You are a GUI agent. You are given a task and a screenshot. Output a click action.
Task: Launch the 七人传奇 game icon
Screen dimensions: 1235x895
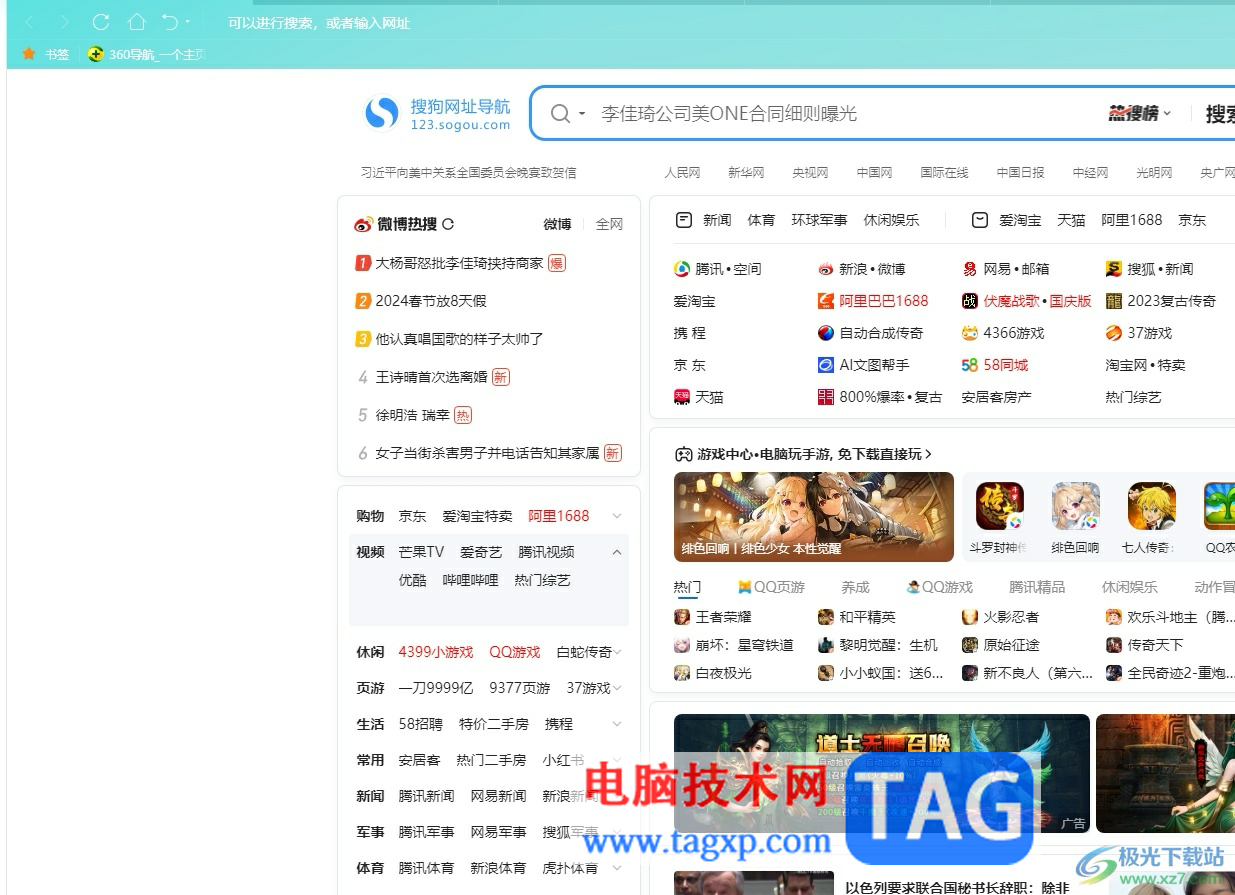[1152, 506]
